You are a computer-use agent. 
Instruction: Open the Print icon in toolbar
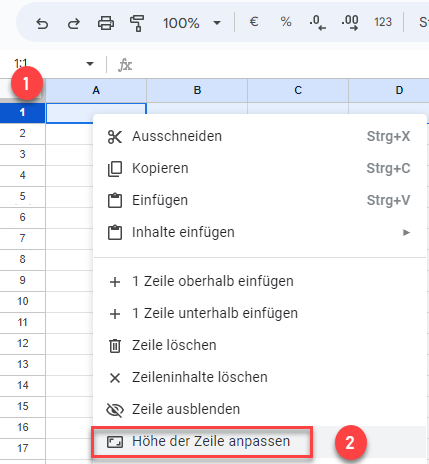[x=106, y=23]
